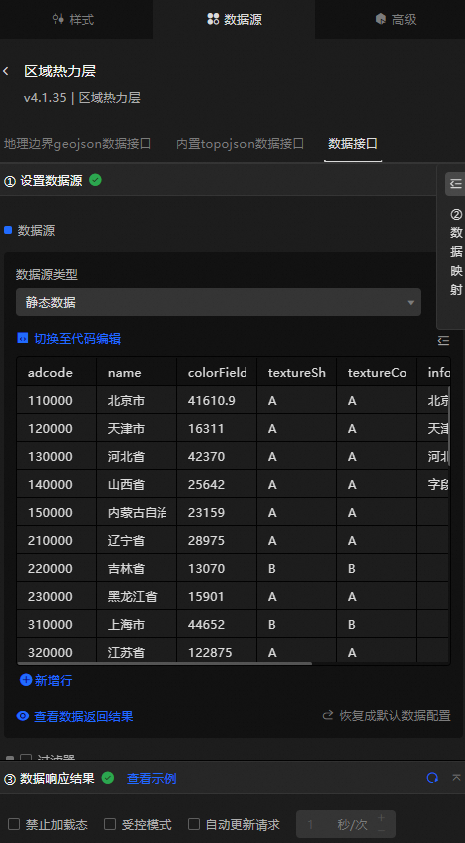Select the cell 黑龙江省
Viewport: 465px width, 843px height.
pyautogui.click(x=137, y=596)
